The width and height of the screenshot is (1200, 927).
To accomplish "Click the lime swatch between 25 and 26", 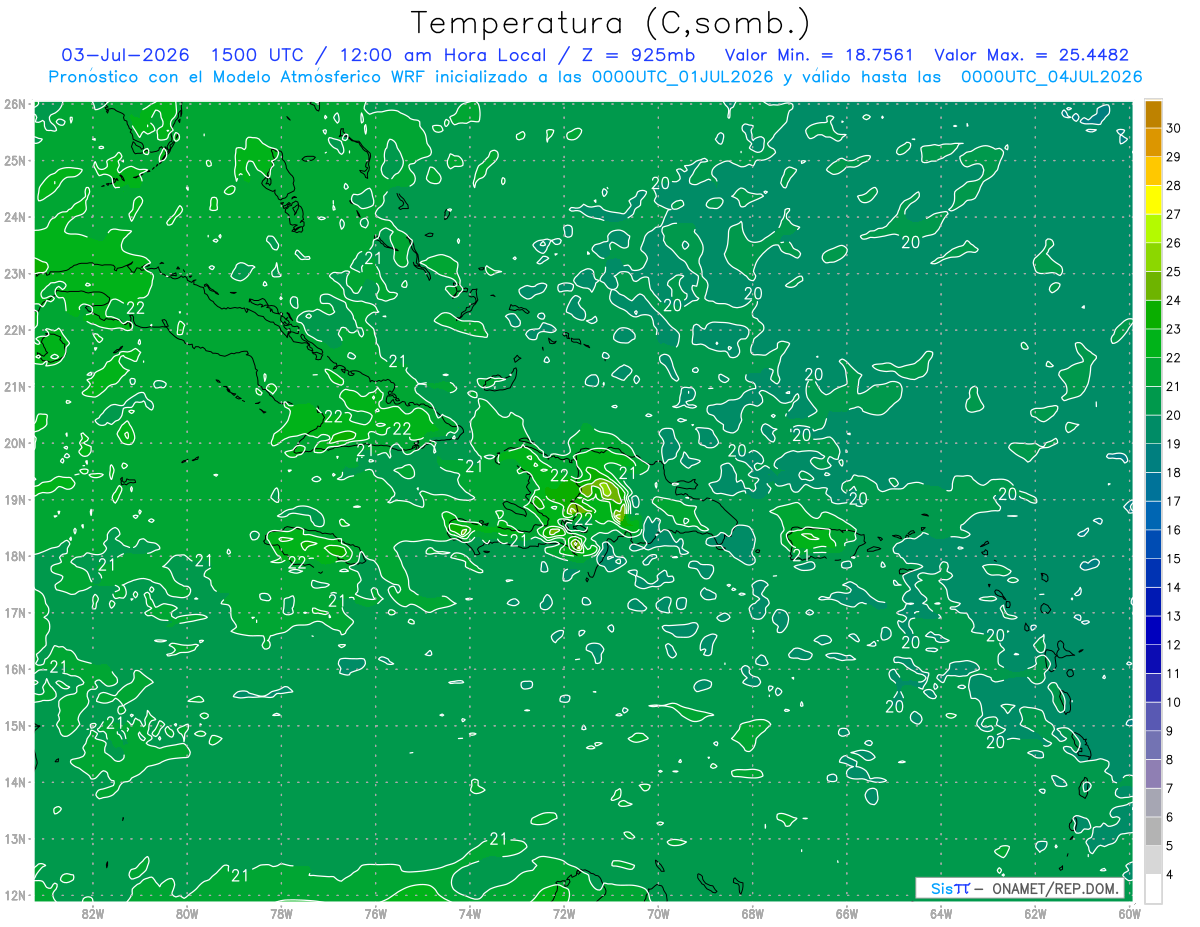I will tap(1153, 257).
